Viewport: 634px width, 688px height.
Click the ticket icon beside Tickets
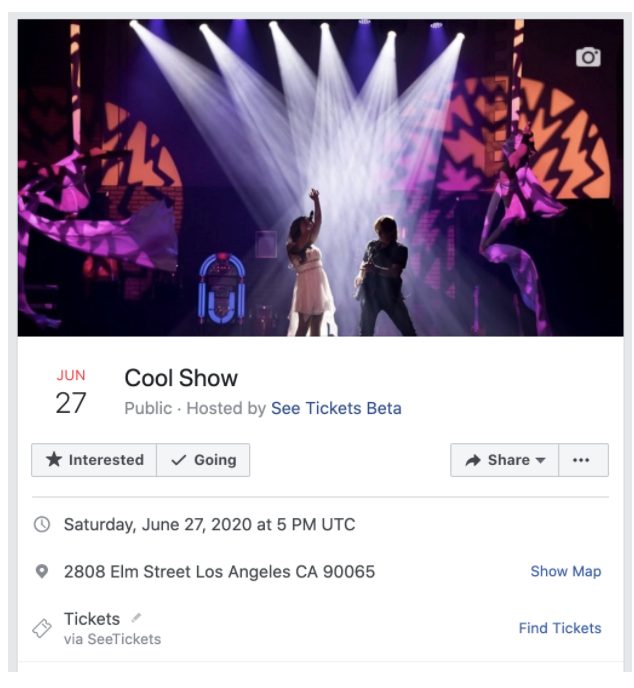point(42,628)
